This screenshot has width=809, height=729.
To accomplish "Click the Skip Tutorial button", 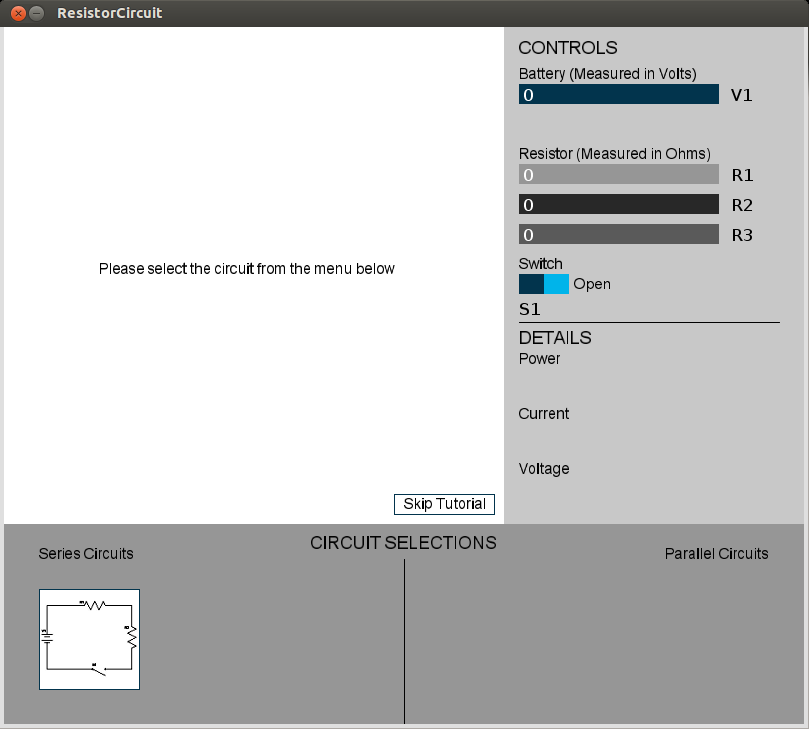I will tap(444, 504).
